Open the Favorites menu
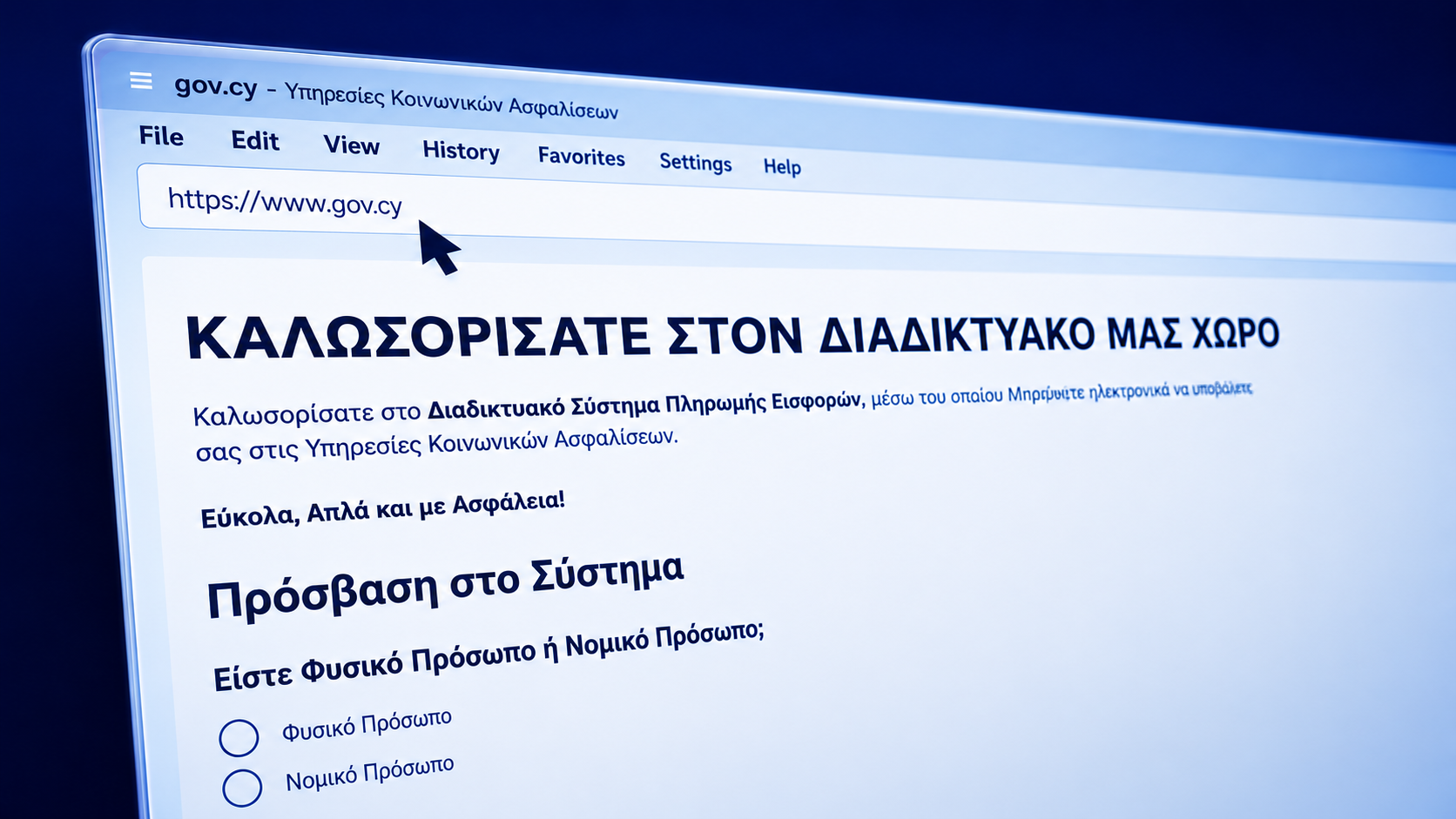This screenshot has height=819, width=1456. [582, 157]
